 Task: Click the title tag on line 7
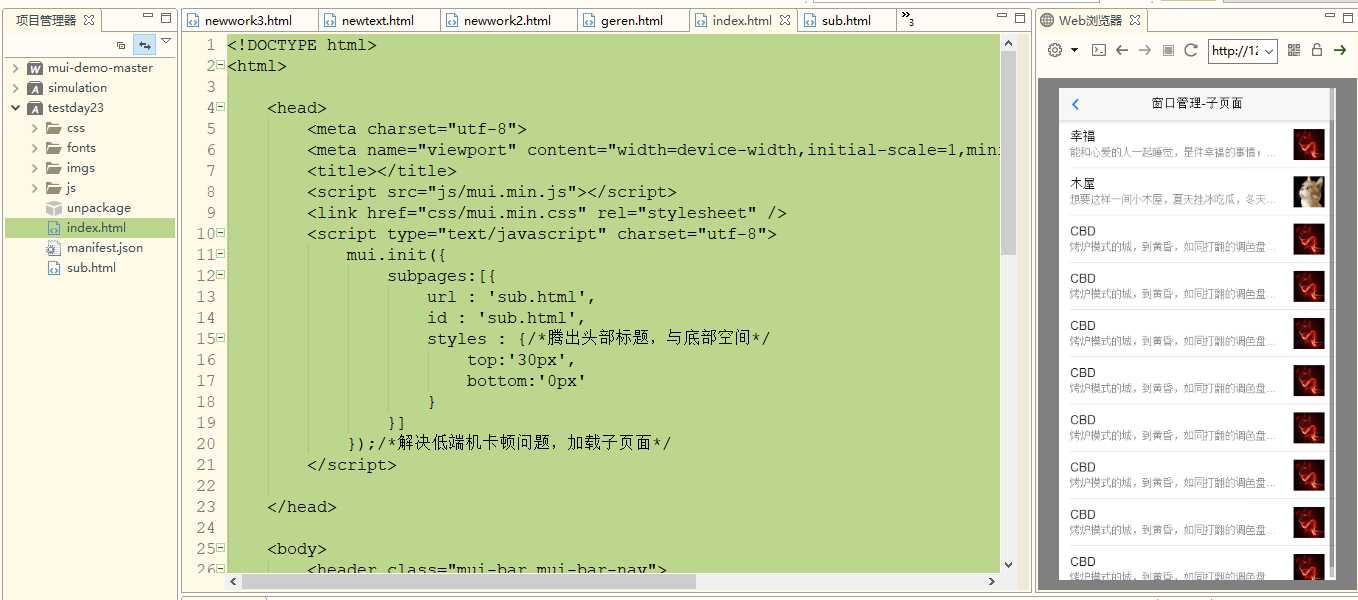(x=382, y=171)
